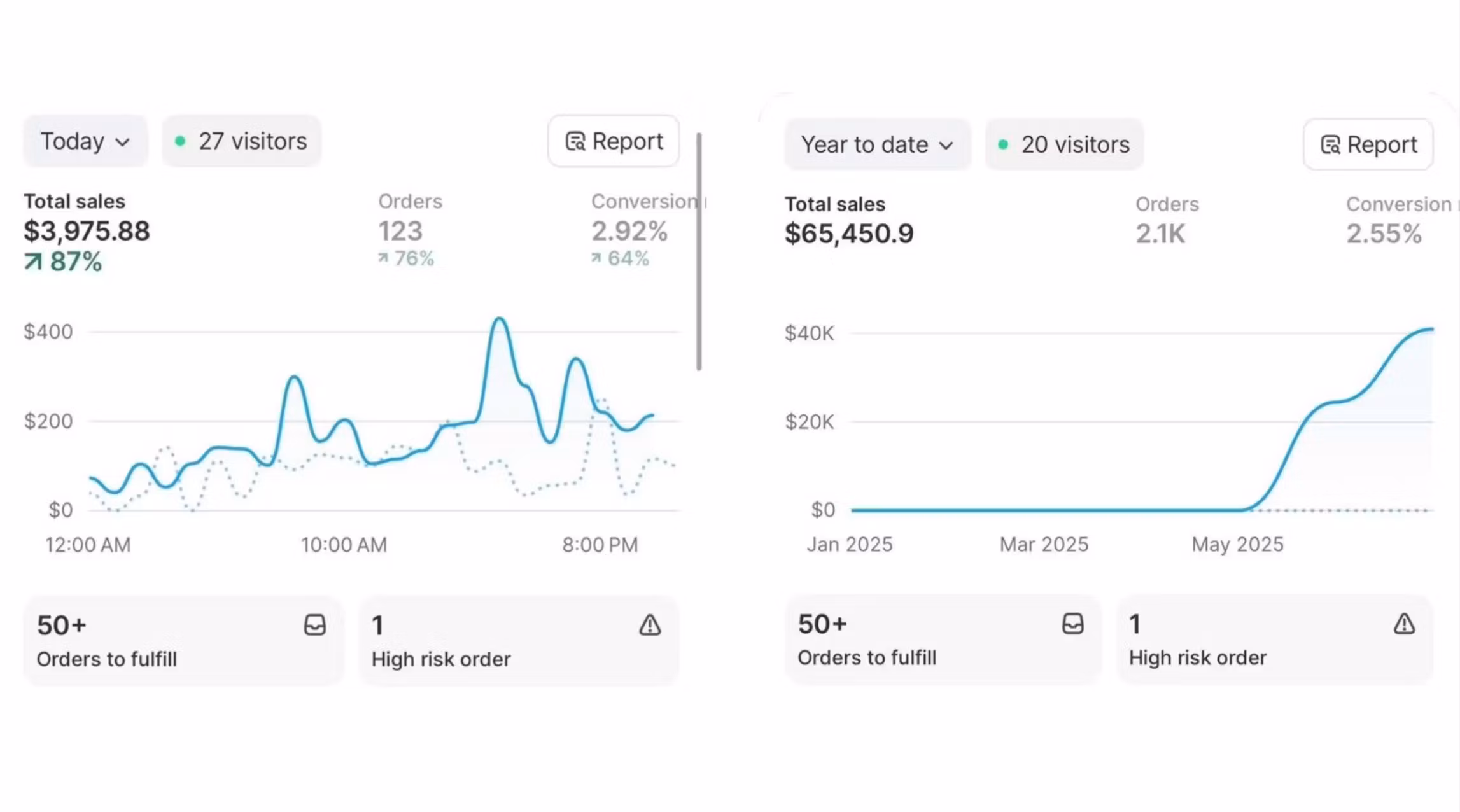Click green live dot beside 27 visitors
1460x812 pixels.
180,141
